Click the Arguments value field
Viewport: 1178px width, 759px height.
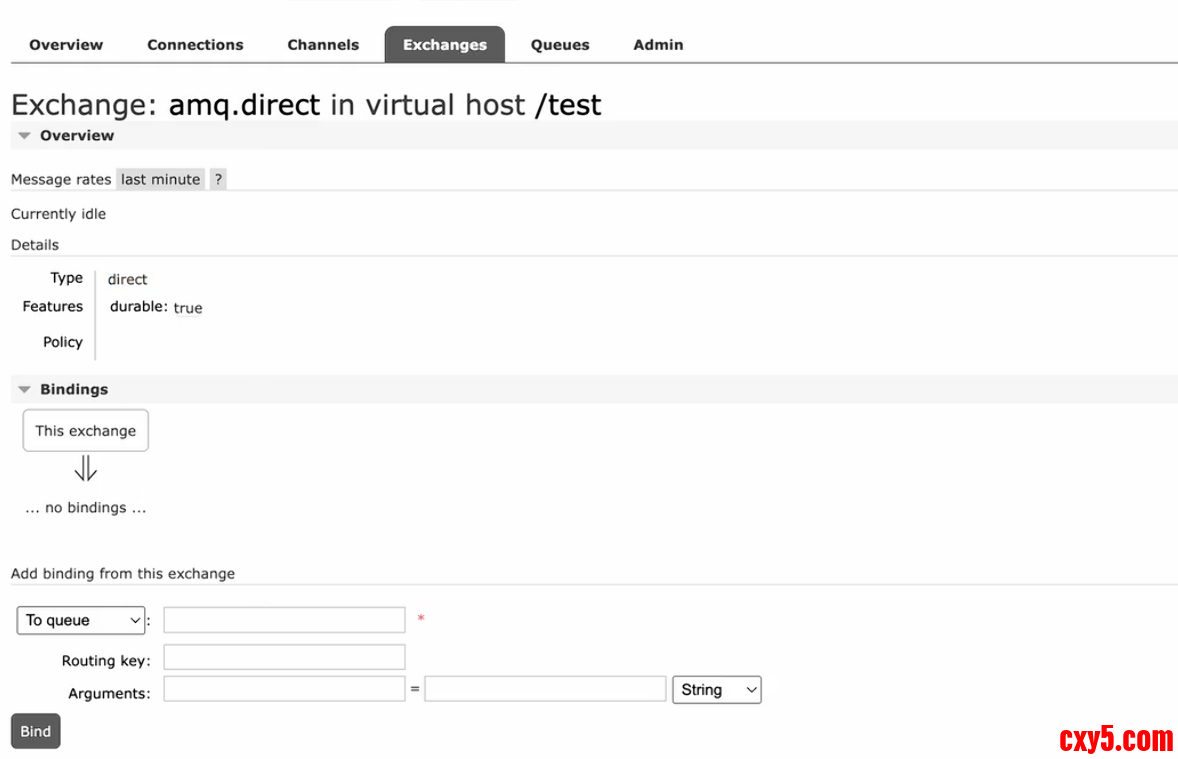[x=545, y=689]
